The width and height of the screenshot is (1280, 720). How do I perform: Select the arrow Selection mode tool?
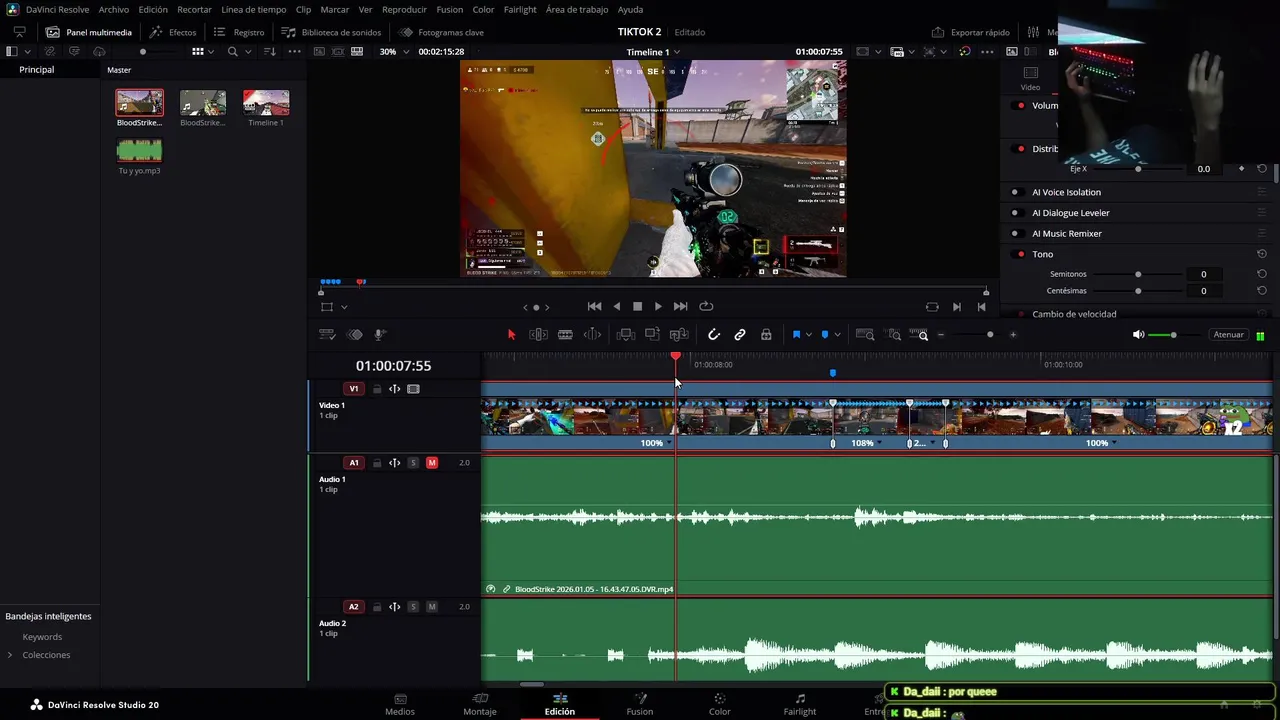(511, 335)
